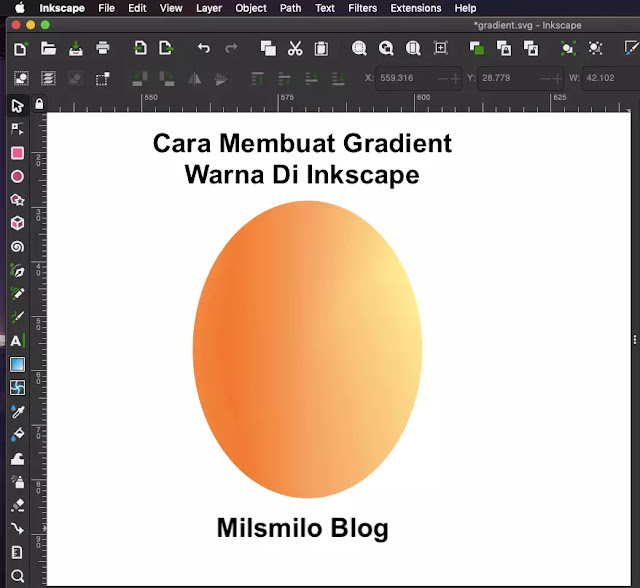Create a clone of selection
This screenshot has height=588, width=640.
tap(504, 49)
